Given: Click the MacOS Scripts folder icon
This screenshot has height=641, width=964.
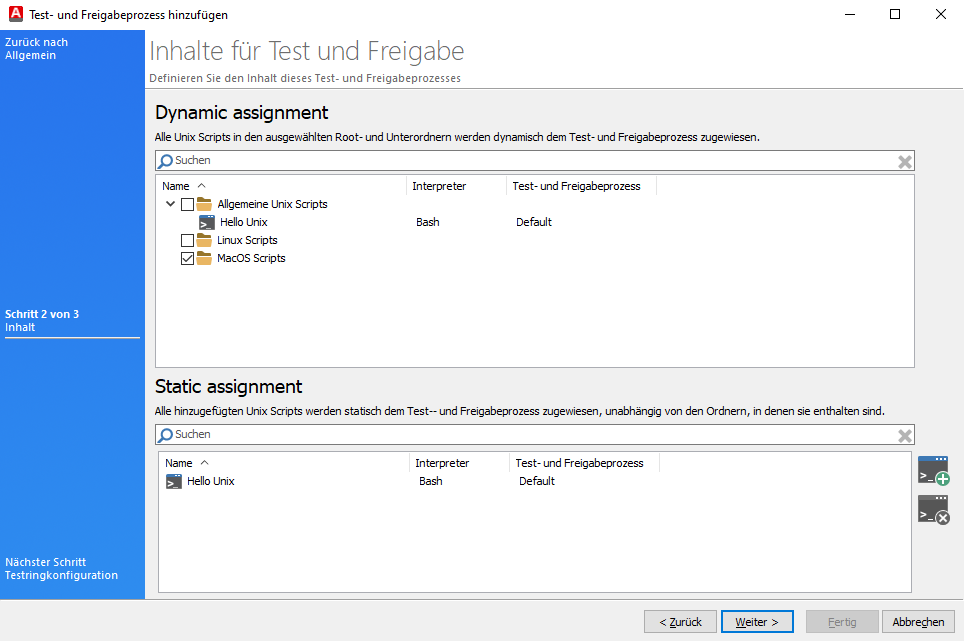Looking at the screenshot, I should (203, 258).
